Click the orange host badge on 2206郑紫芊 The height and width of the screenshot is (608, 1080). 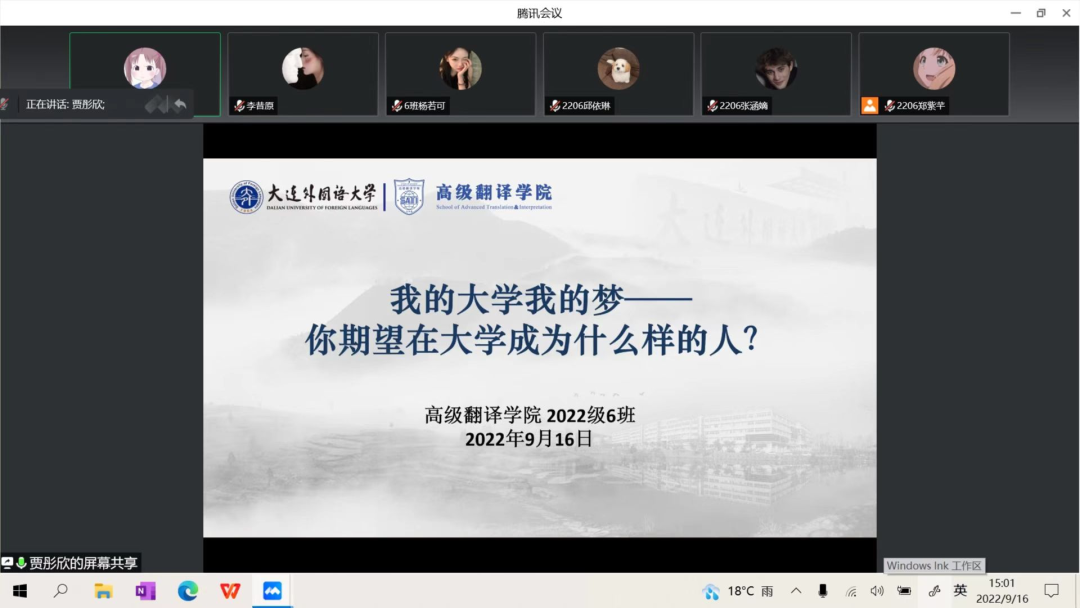click(870, 105)
